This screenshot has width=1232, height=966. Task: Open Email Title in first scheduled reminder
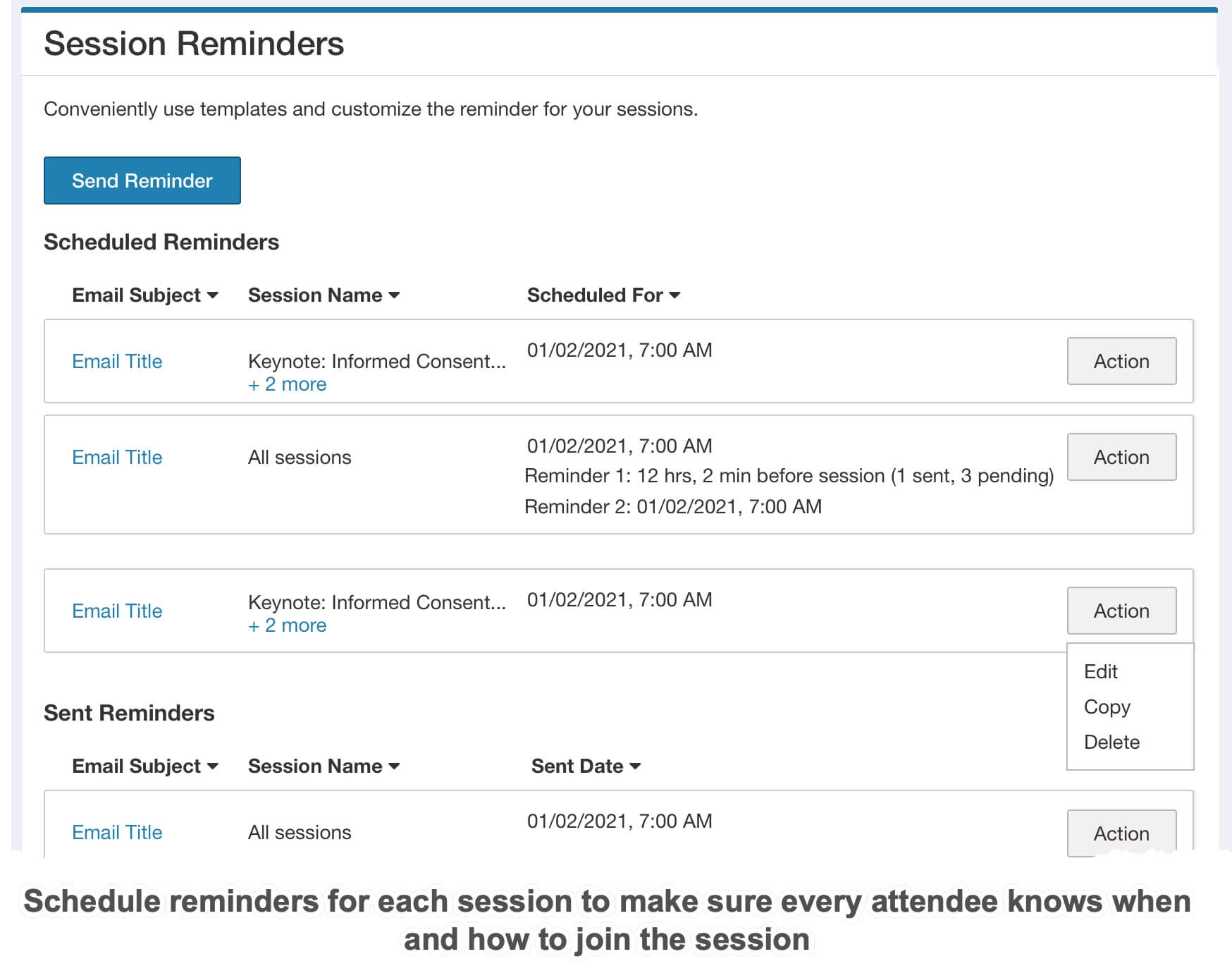coord(117,361)
